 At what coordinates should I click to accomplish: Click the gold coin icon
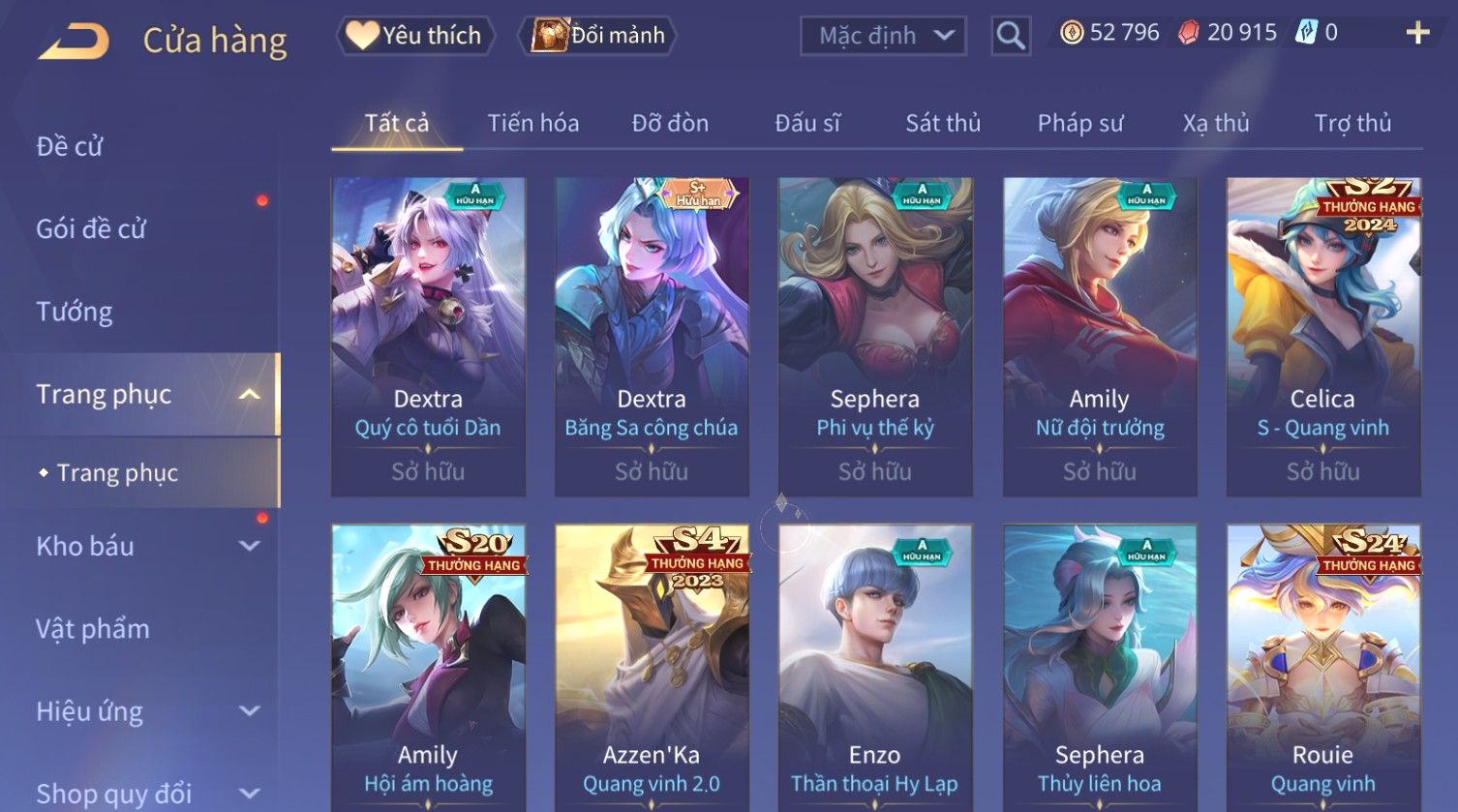coord(1072,34)
